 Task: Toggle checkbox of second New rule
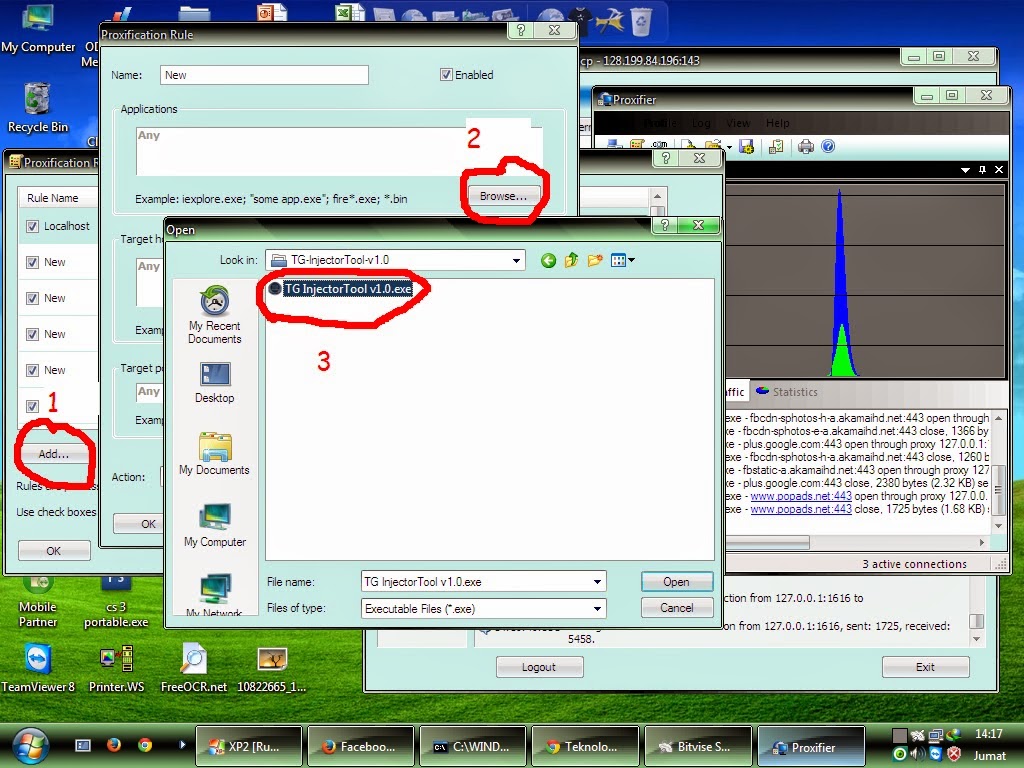[32, 298]
